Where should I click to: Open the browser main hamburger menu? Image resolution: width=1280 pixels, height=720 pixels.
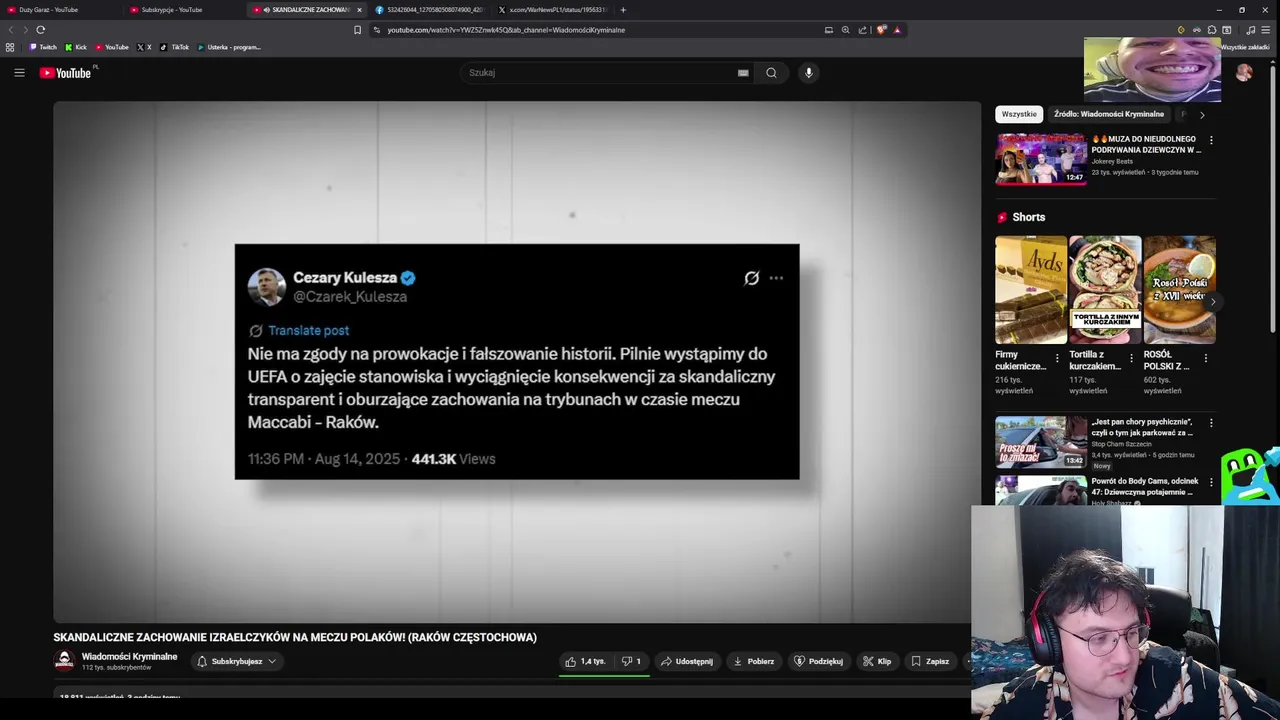(1265, 30)
